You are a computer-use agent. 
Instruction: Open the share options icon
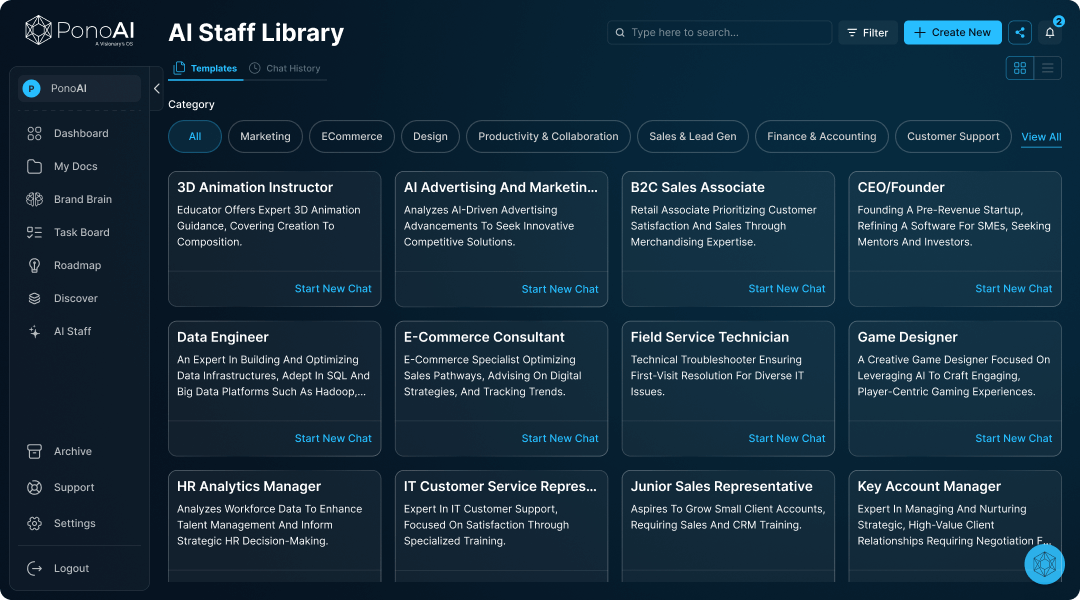coord(1019,32)
